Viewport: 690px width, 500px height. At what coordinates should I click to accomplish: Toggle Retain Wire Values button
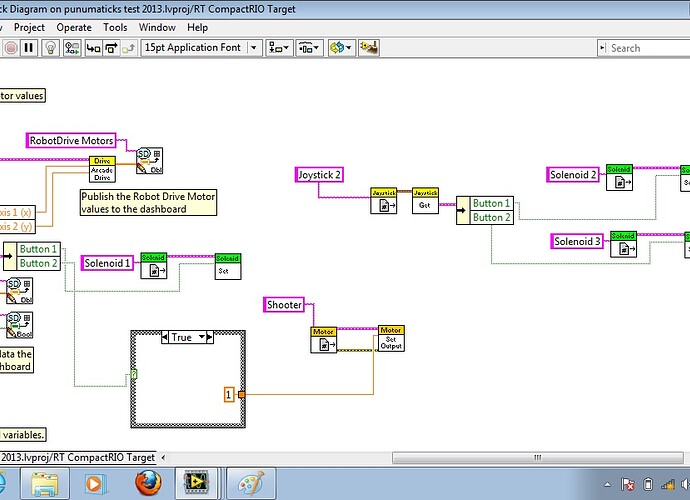72,48
